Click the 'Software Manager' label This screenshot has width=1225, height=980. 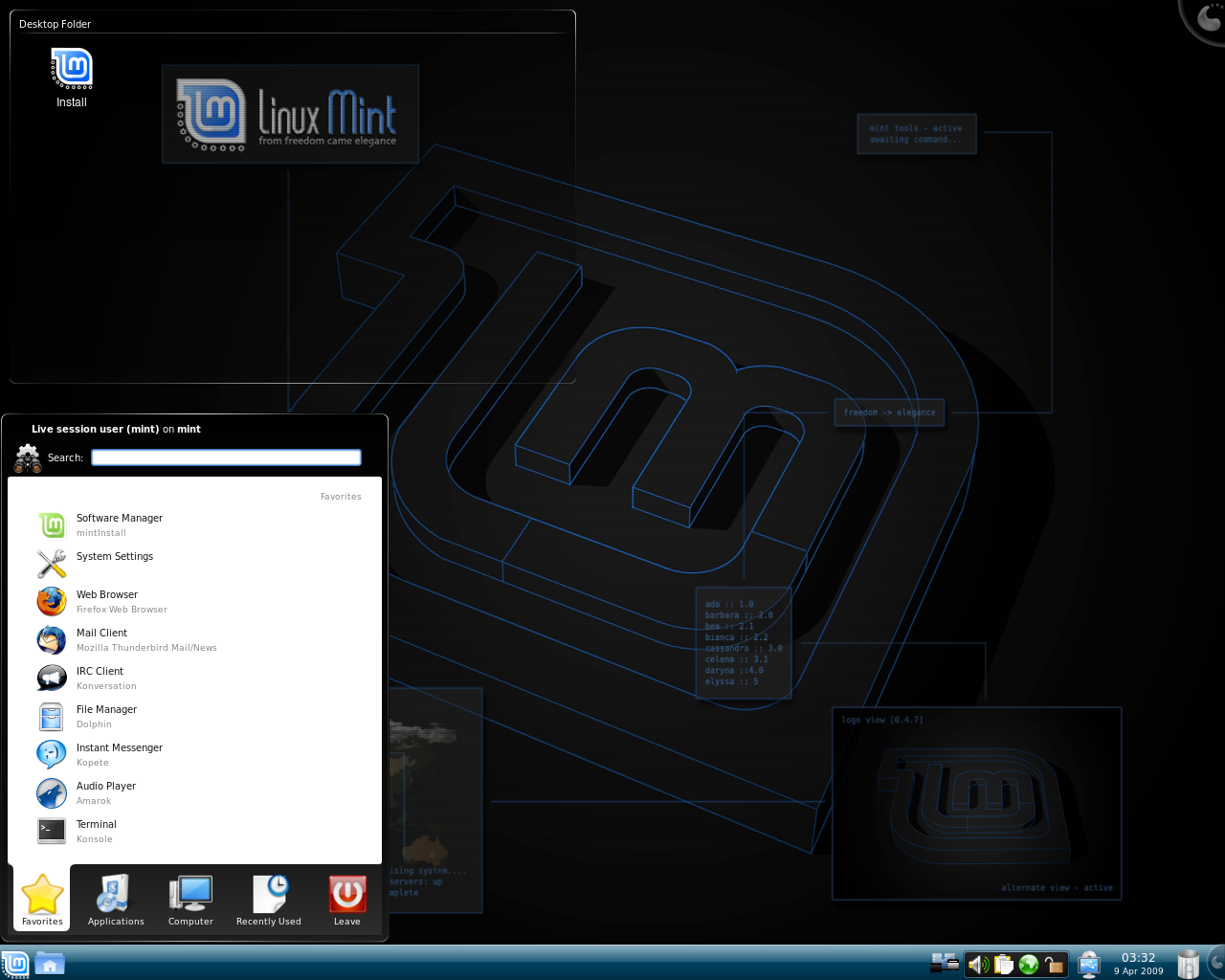pyautogui.click(x=120, y=518)
